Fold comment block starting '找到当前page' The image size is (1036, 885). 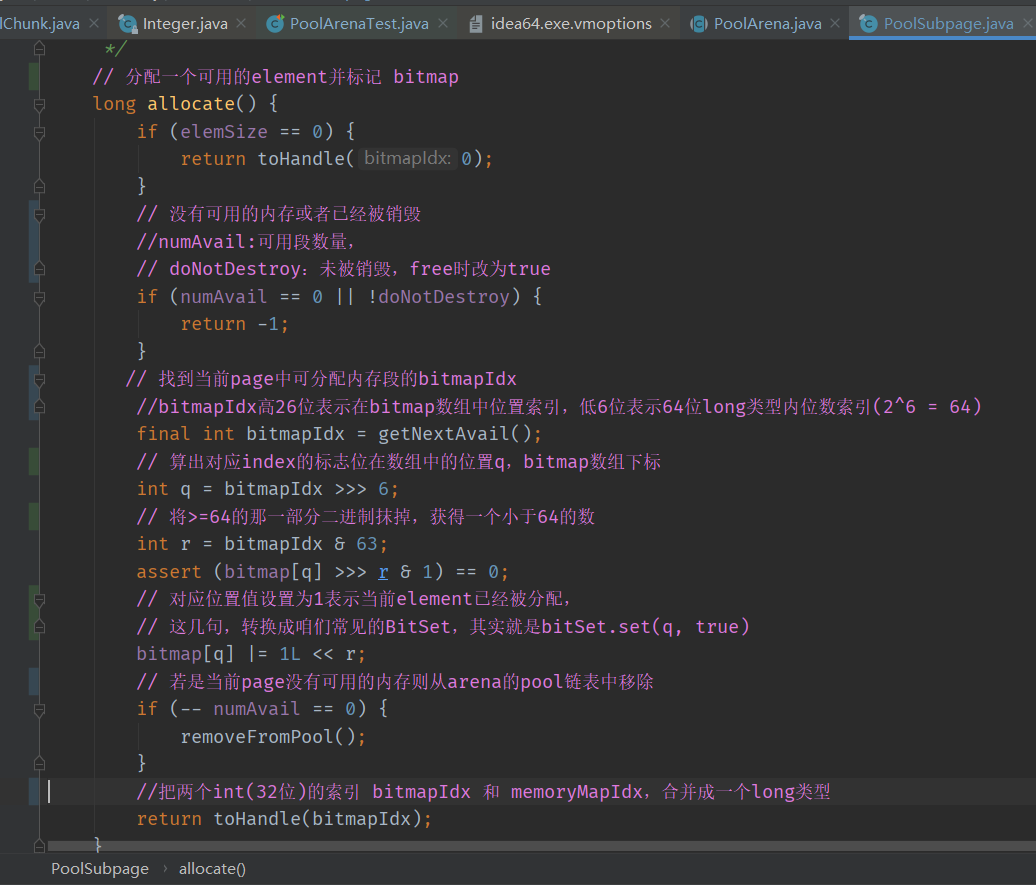click(40, 379)
